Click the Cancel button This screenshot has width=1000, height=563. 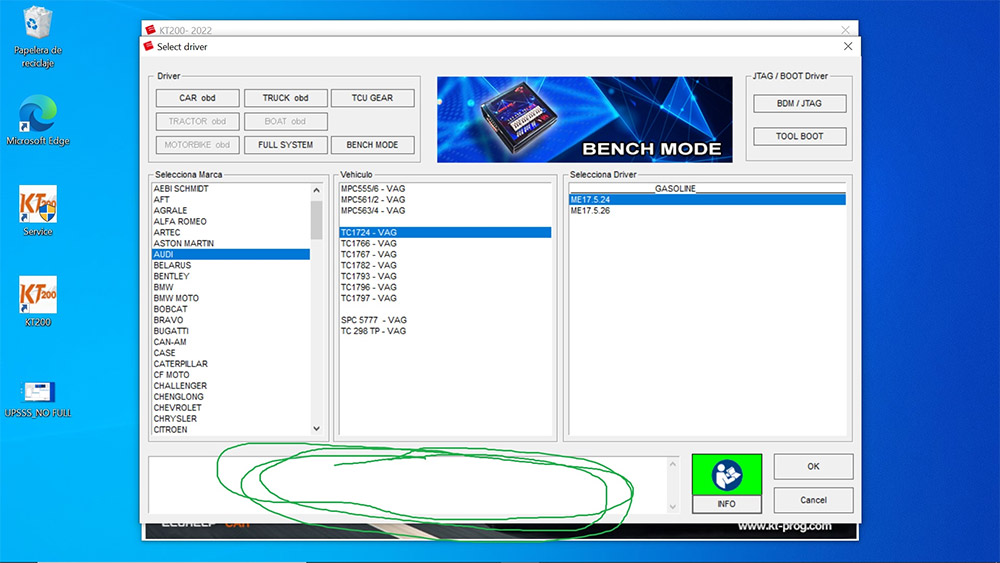click(x=813, y=500)
